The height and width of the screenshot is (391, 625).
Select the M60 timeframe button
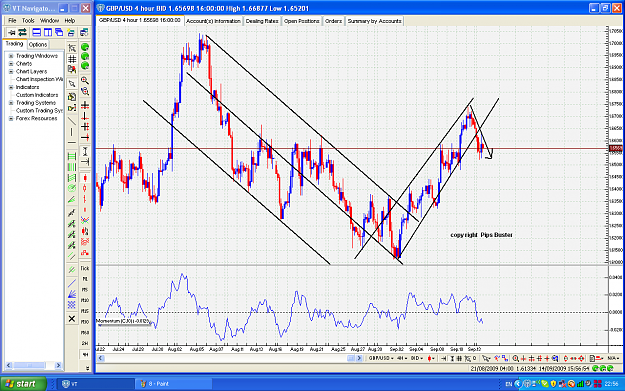[85, 332]
